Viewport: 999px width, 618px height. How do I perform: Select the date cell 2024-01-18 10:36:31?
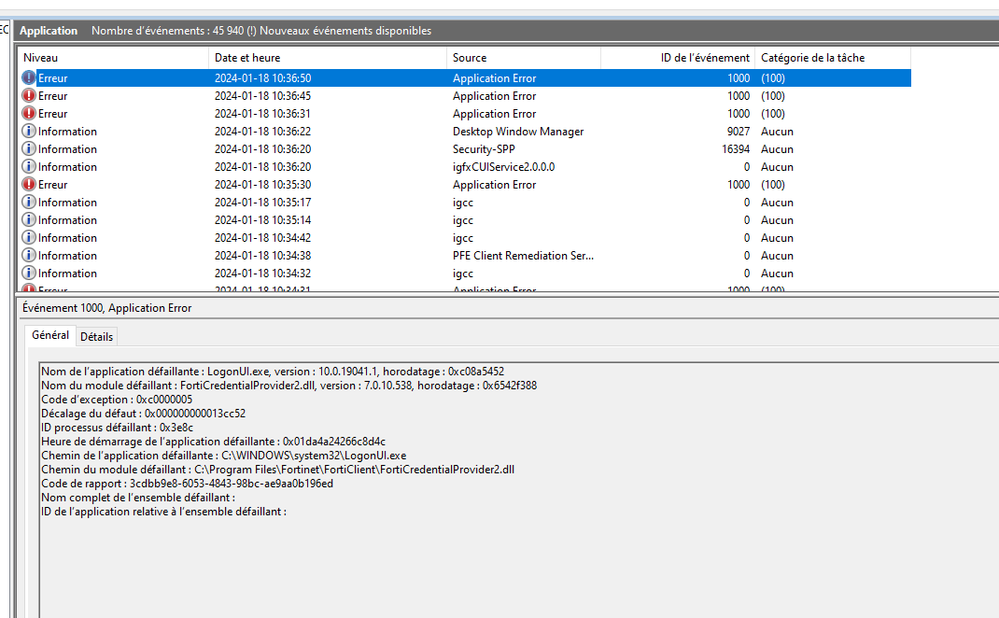click(262, 114)
